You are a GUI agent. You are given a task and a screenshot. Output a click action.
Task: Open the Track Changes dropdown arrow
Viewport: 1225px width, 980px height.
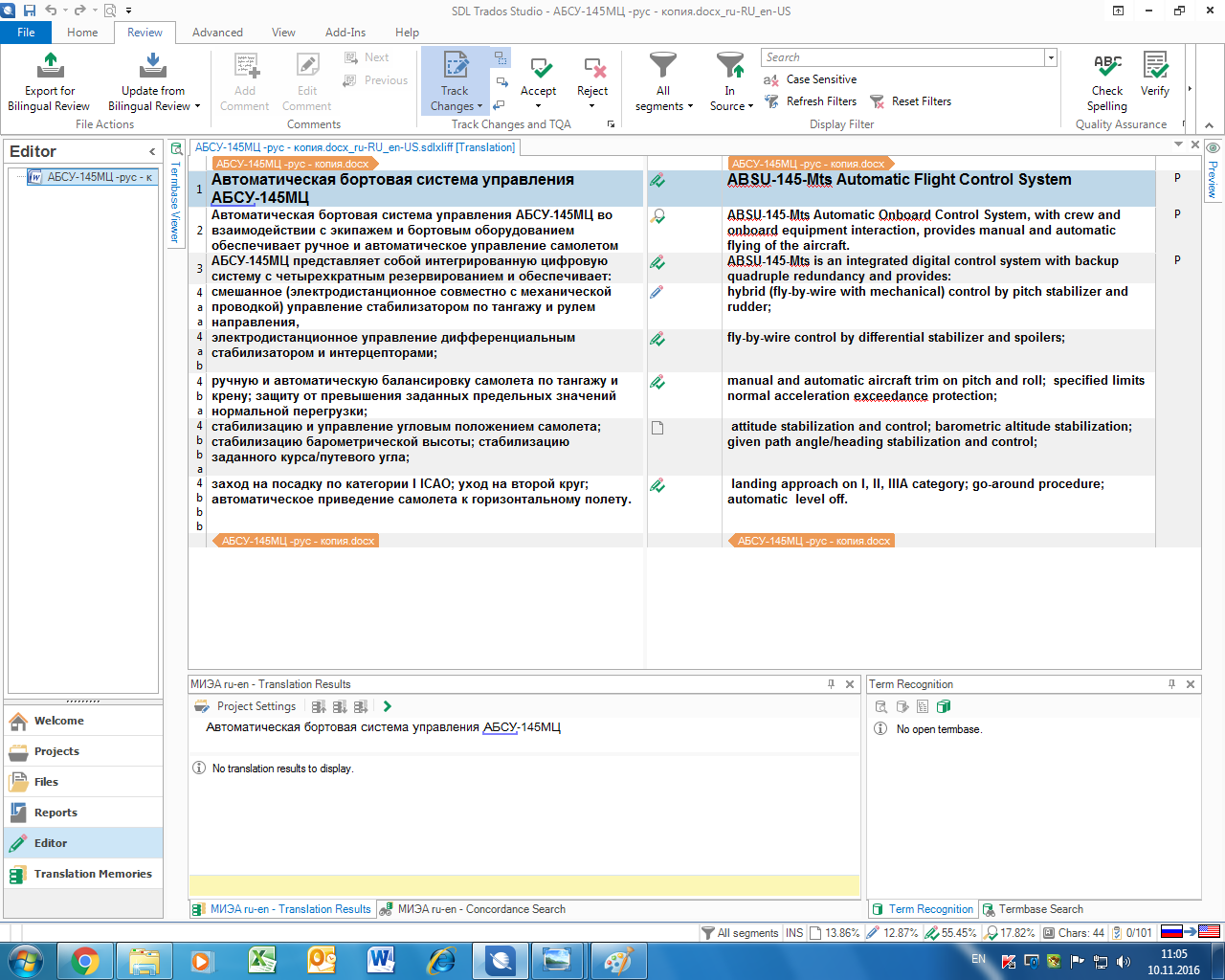click(x=479, y=106)
